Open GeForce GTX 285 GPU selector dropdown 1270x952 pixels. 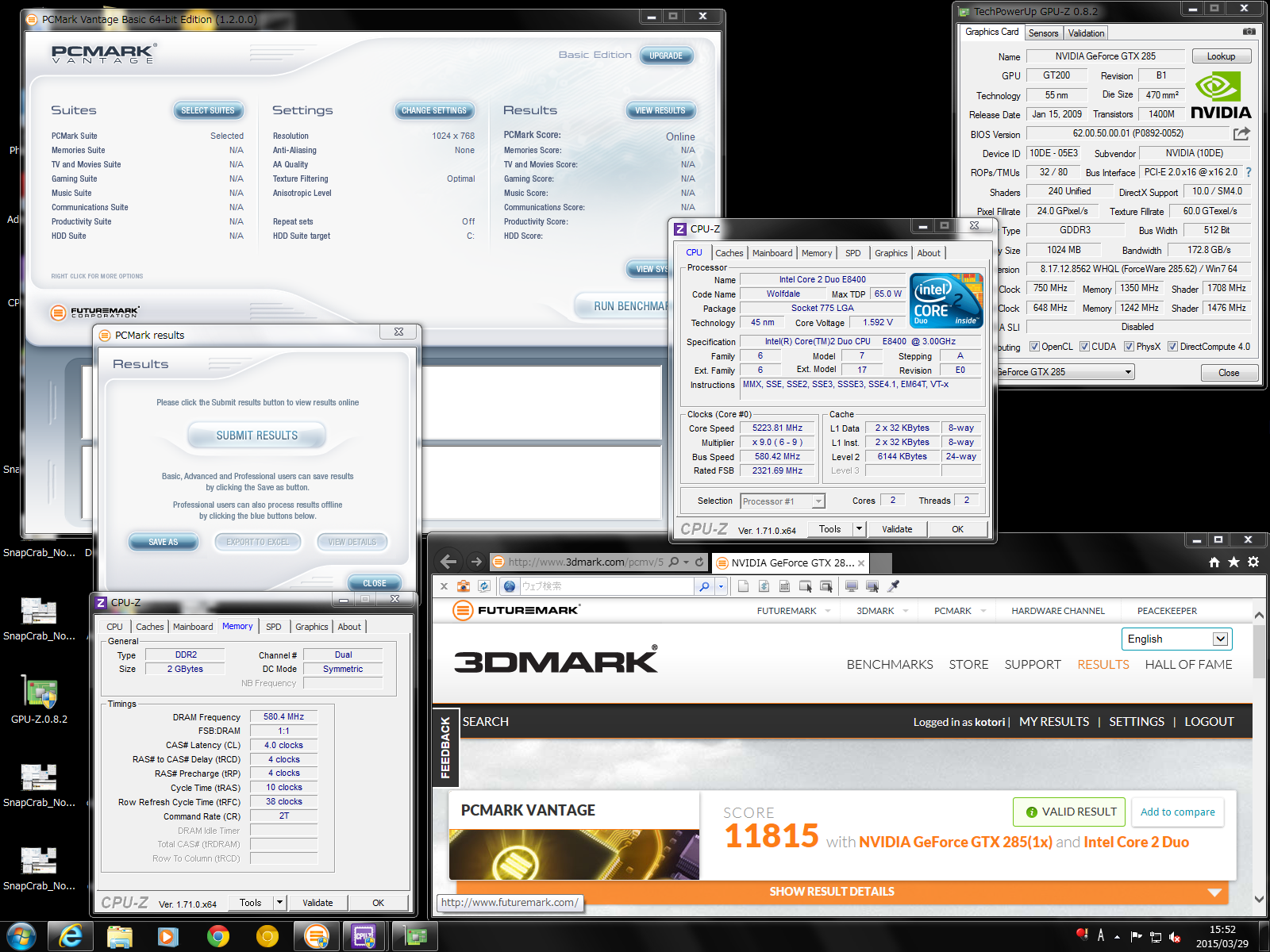coord(1128,372)
